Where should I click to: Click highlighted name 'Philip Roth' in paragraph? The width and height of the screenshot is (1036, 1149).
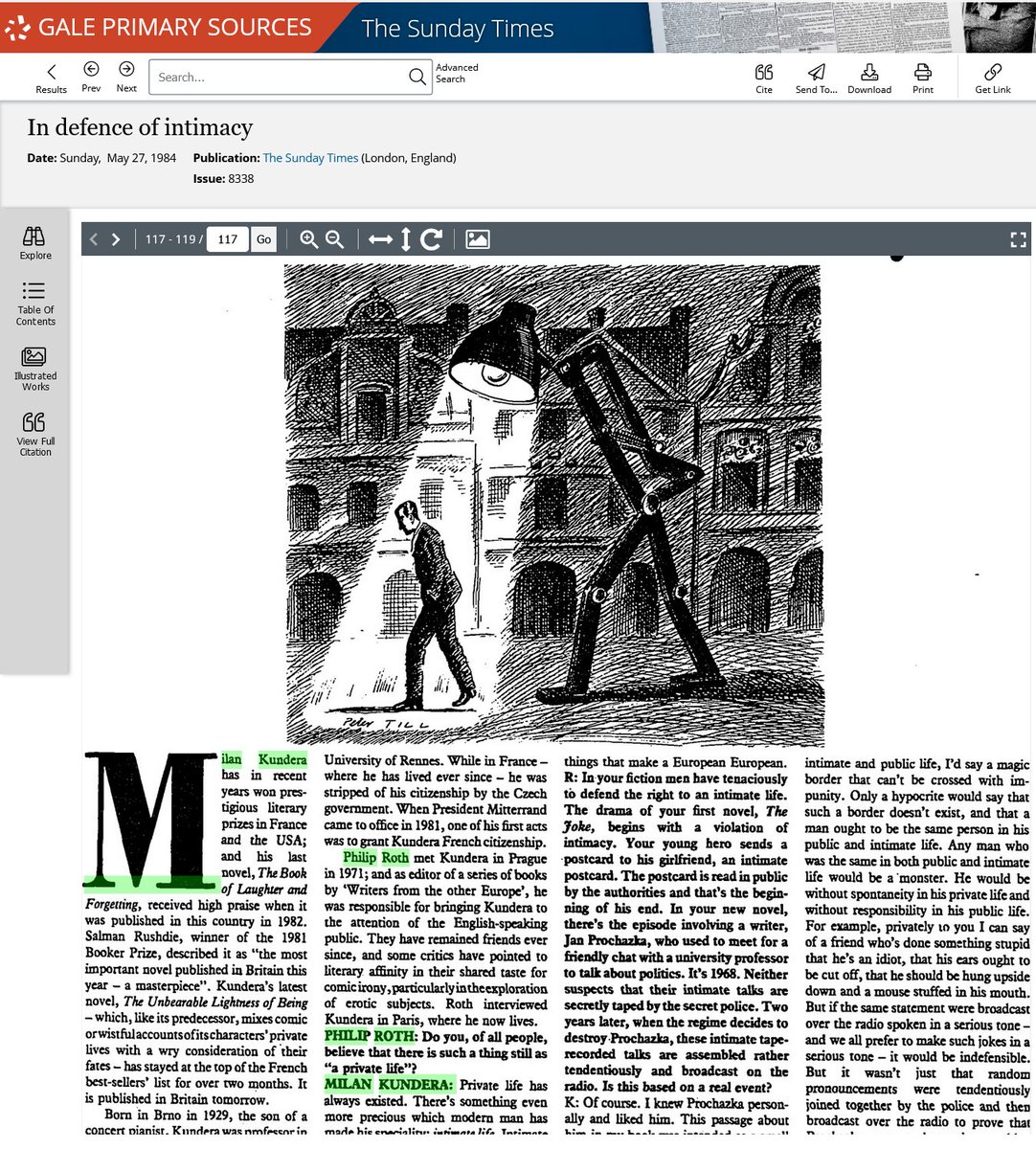[x=376, y=858]
